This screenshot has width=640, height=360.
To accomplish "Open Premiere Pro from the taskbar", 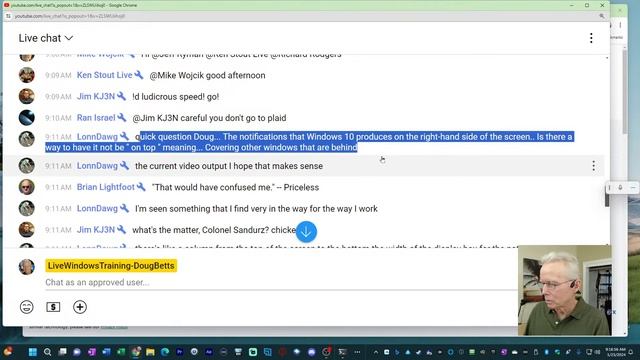I will point(180,352).
